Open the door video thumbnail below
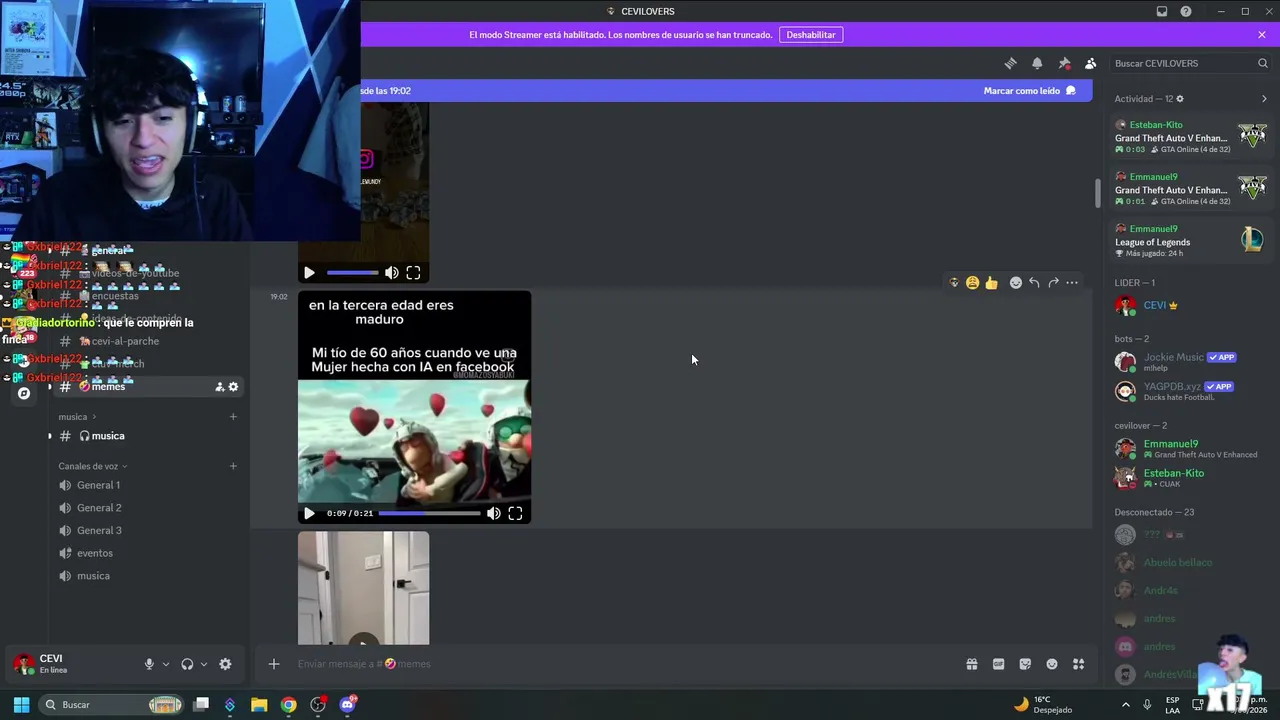This screenshot has width=1280, height=720. 363,588
